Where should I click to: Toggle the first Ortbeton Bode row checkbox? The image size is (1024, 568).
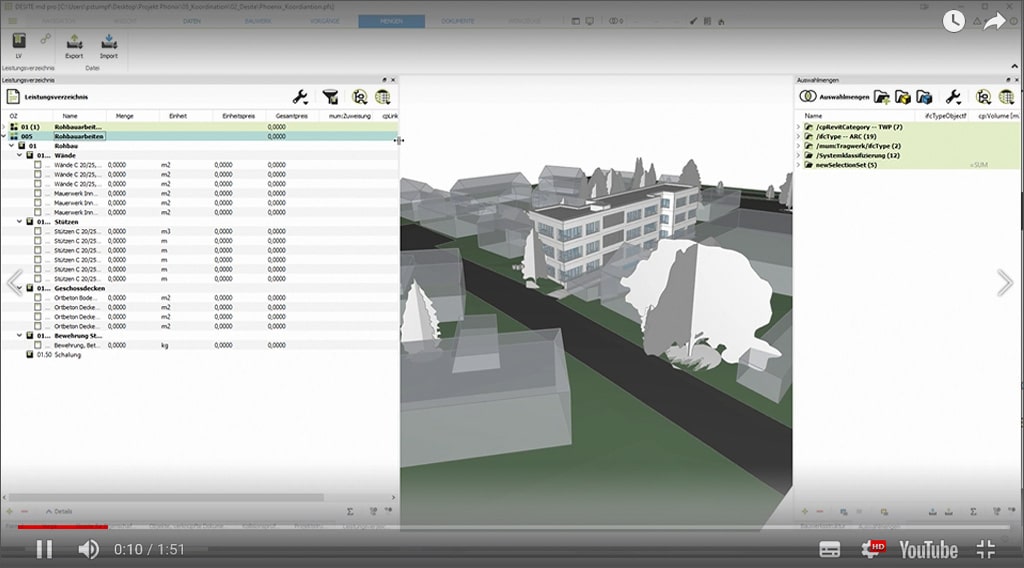[38, 298]
